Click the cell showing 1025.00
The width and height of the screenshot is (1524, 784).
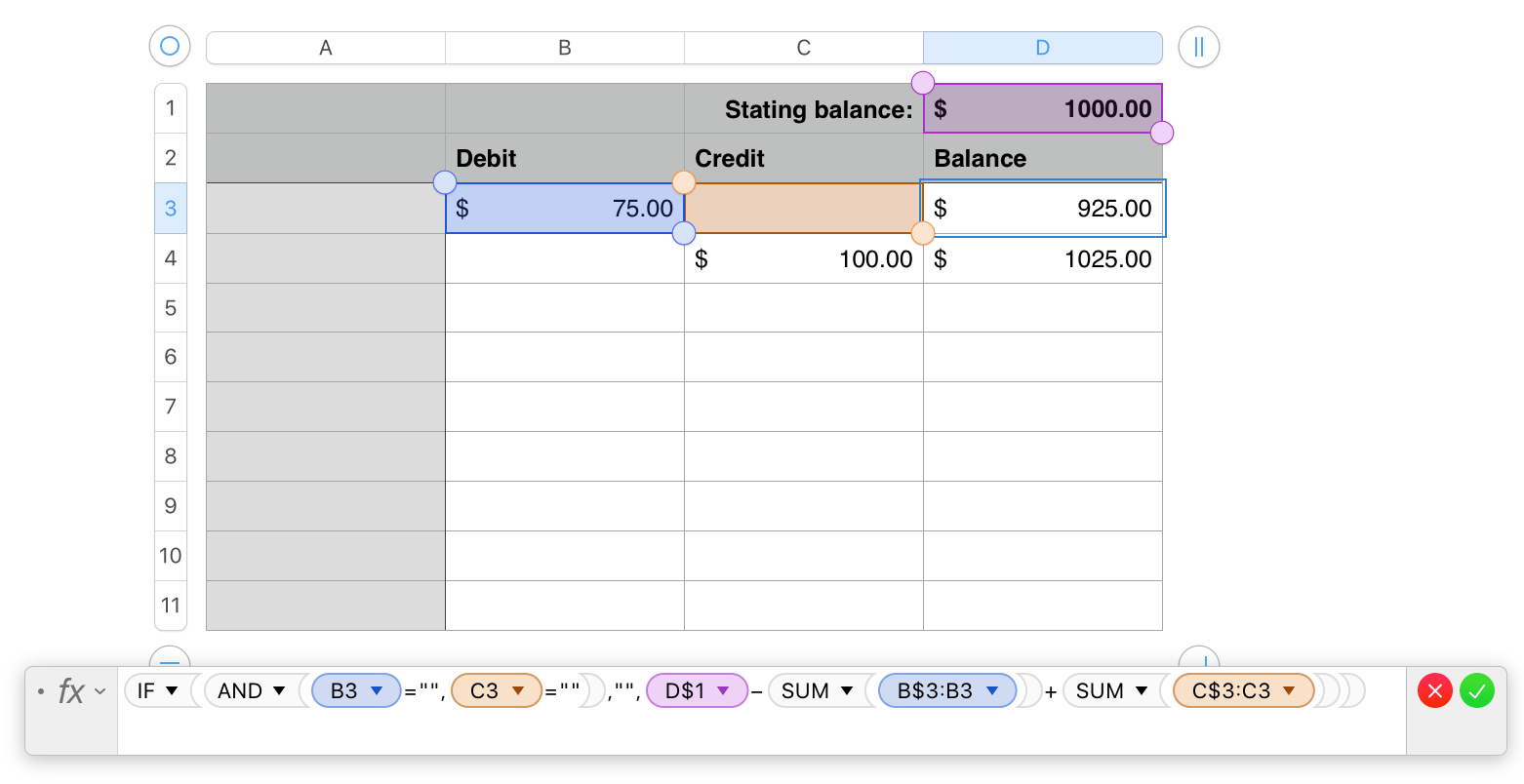click(x=1042, y=258)
